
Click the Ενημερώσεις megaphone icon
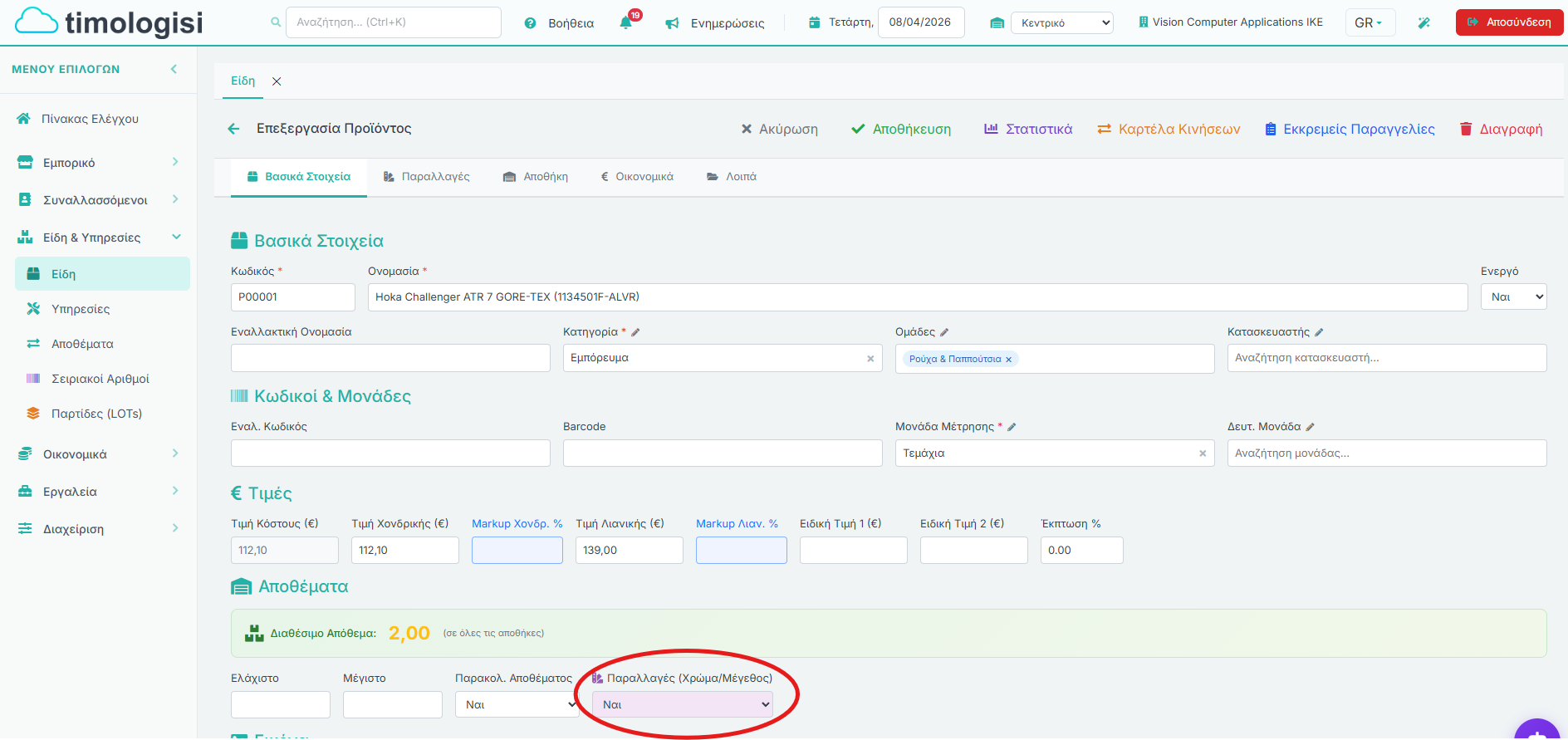click(x=672, y=23)
